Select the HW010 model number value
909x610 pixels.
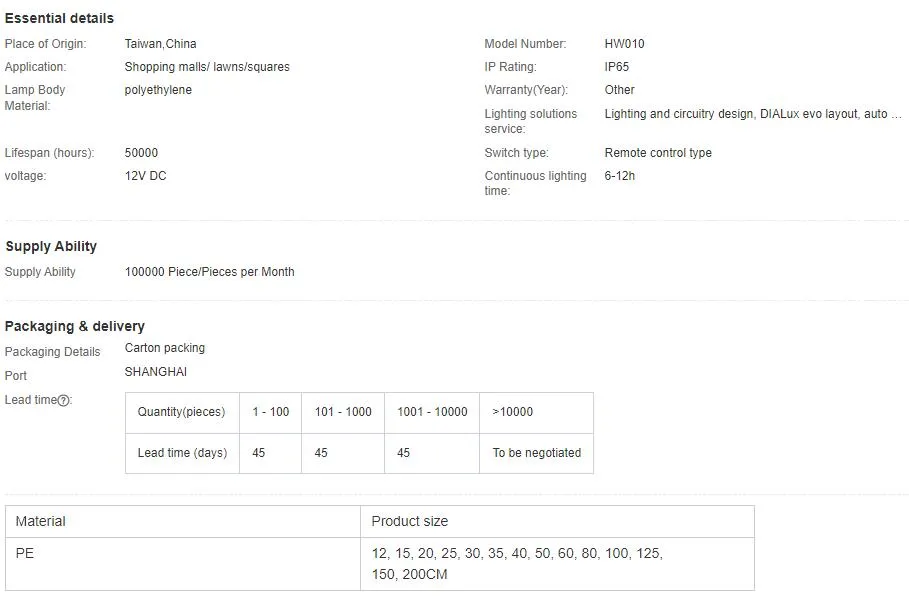click(x=624, y=44)
